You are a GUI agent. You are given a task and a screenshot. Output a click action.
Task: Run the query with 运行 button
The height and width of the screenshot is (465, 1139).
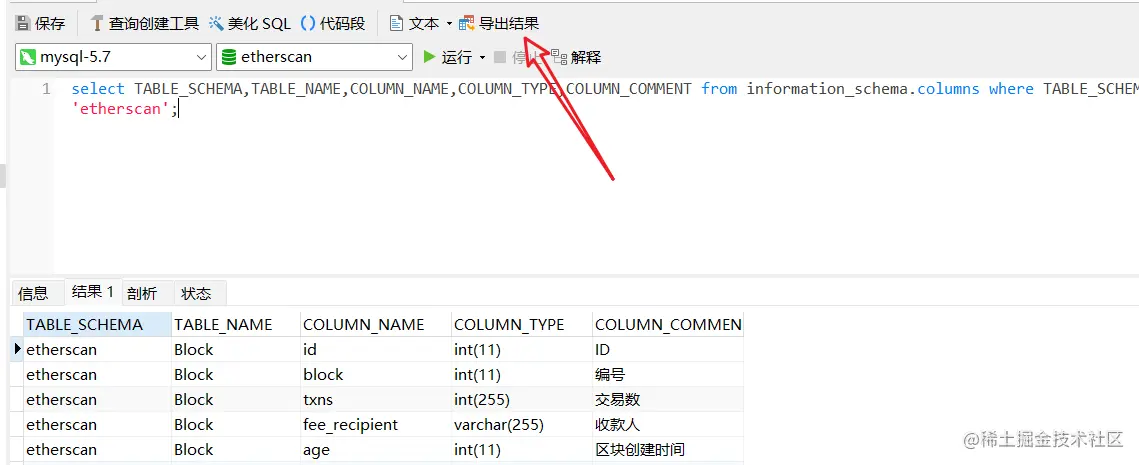tap(447, 57)
